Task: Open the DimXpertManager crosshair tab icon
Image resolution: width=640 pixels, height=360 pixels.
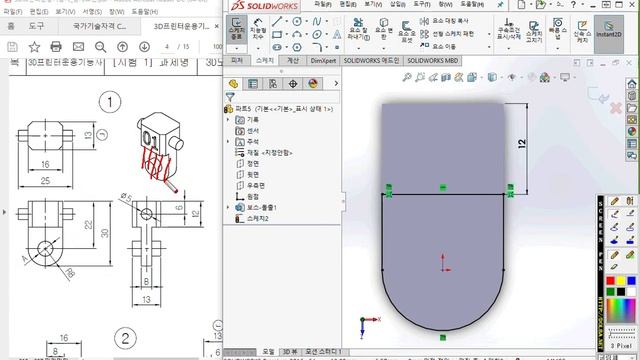Action: pyautogui.click(x=293, y=84)
